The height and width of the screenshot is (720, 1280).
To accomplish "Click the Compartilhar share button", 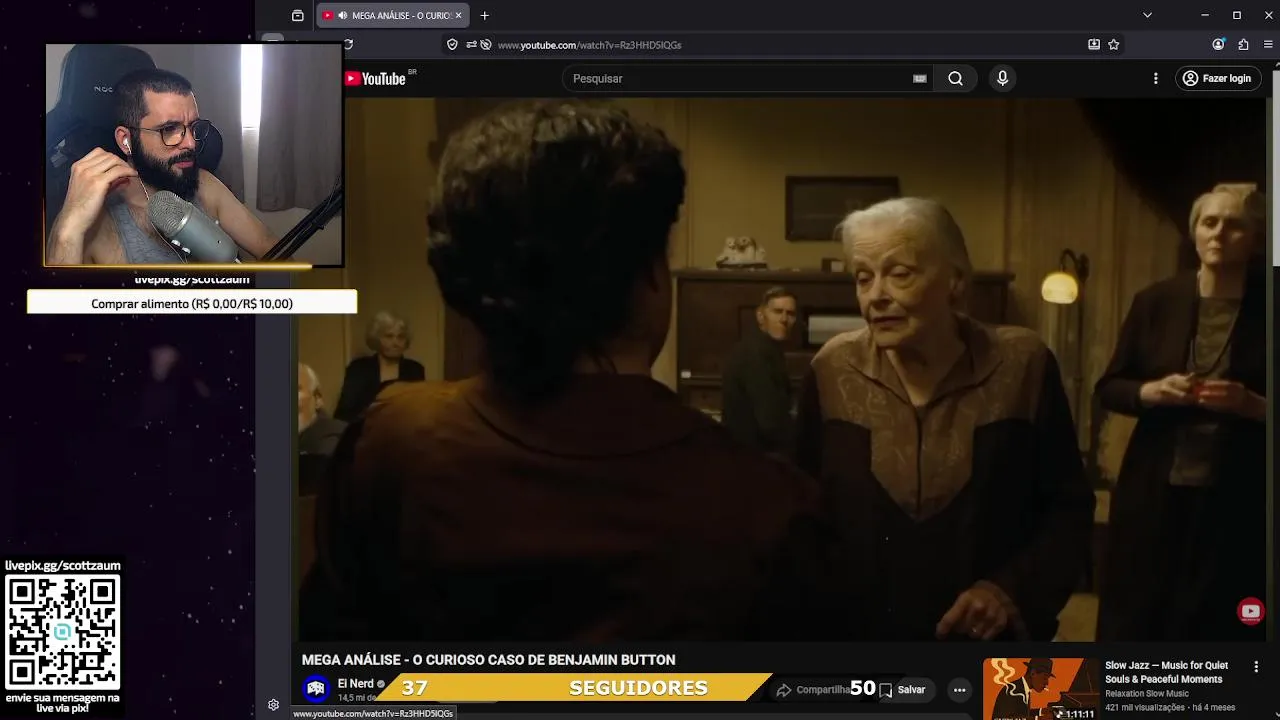I will click(813, 689).
